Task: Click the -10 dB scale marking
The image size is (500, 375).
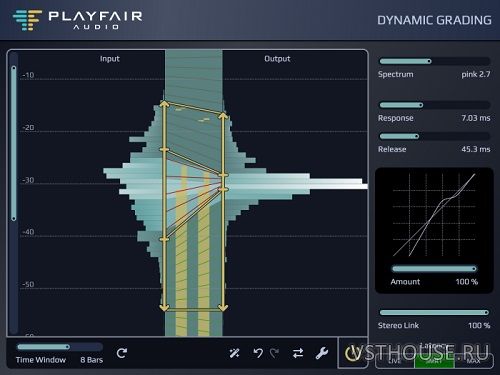Action: (x=28, y=75)
